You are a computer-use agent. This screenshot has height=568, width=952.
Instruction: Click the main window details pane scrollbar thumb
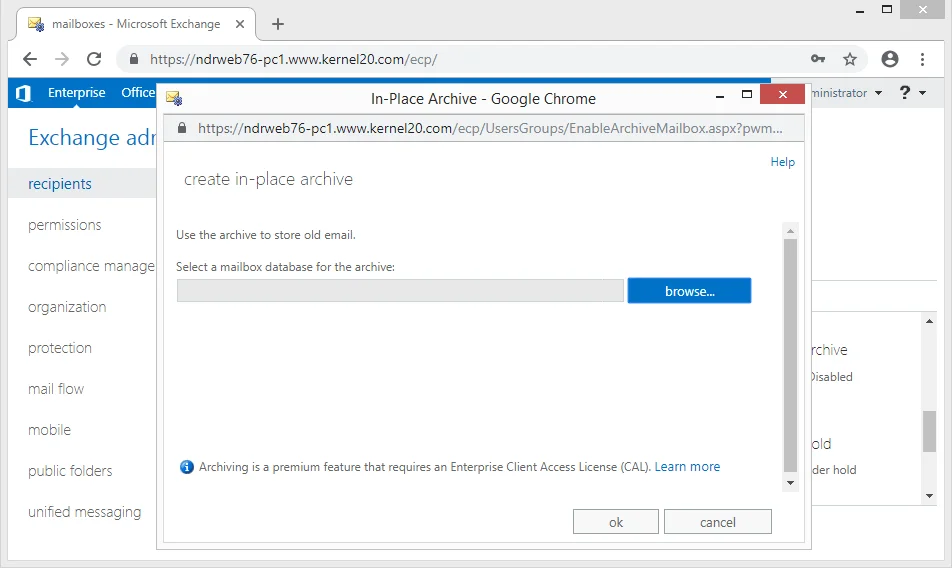930,431
